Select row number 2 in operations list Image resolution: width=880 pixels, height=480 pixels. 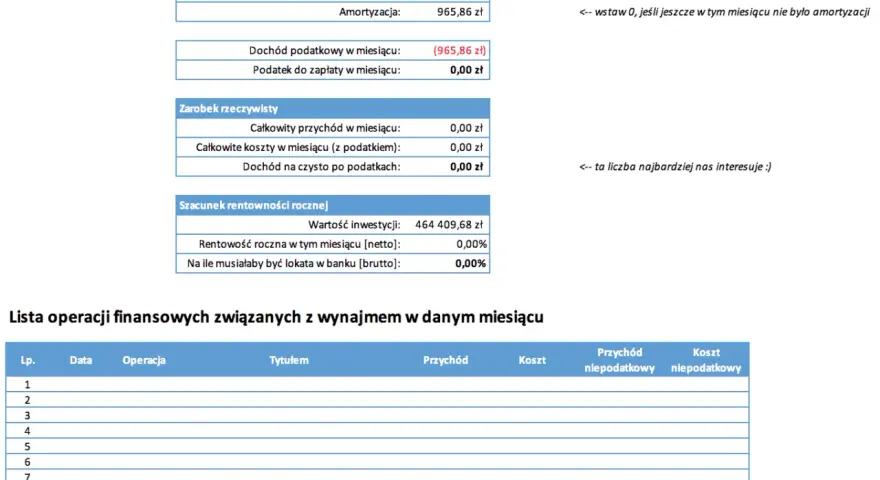point(27,400)
